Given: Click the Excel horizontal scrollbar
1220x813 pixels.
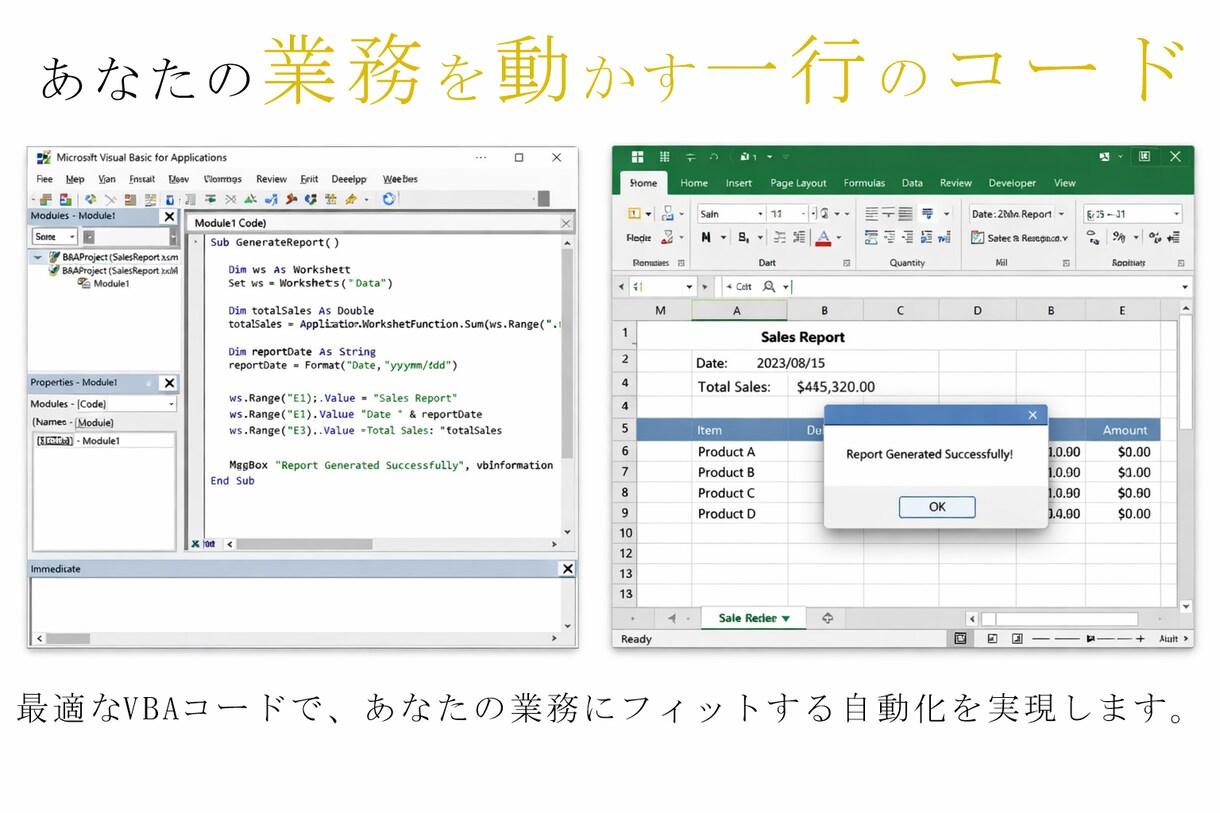Looking at the screenshot, I should tap(1061, 619).
